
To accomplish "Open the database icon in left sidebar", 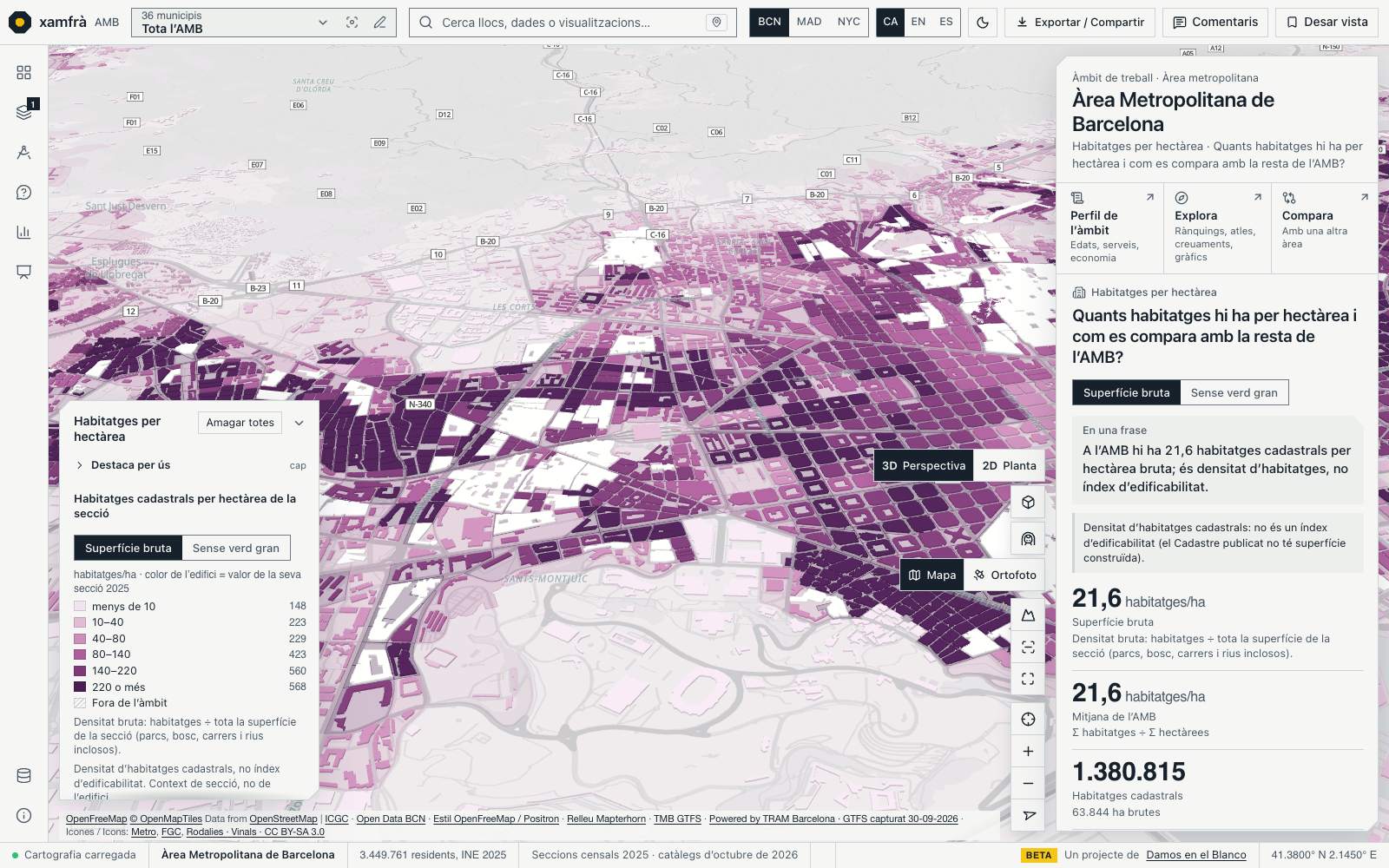I will (23, 776).
